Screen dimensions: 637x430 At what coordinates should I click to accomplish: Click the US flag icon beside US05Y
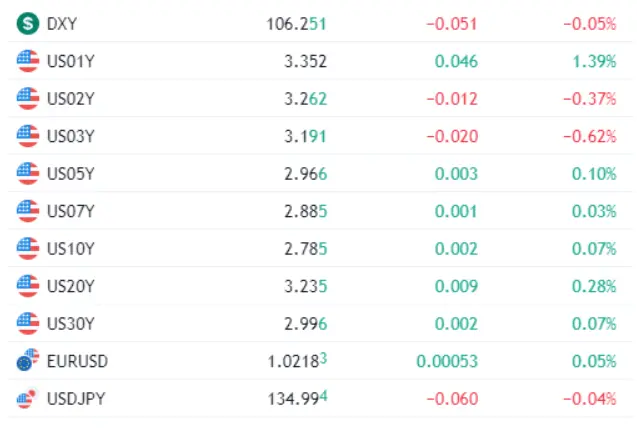coord(28,174)
